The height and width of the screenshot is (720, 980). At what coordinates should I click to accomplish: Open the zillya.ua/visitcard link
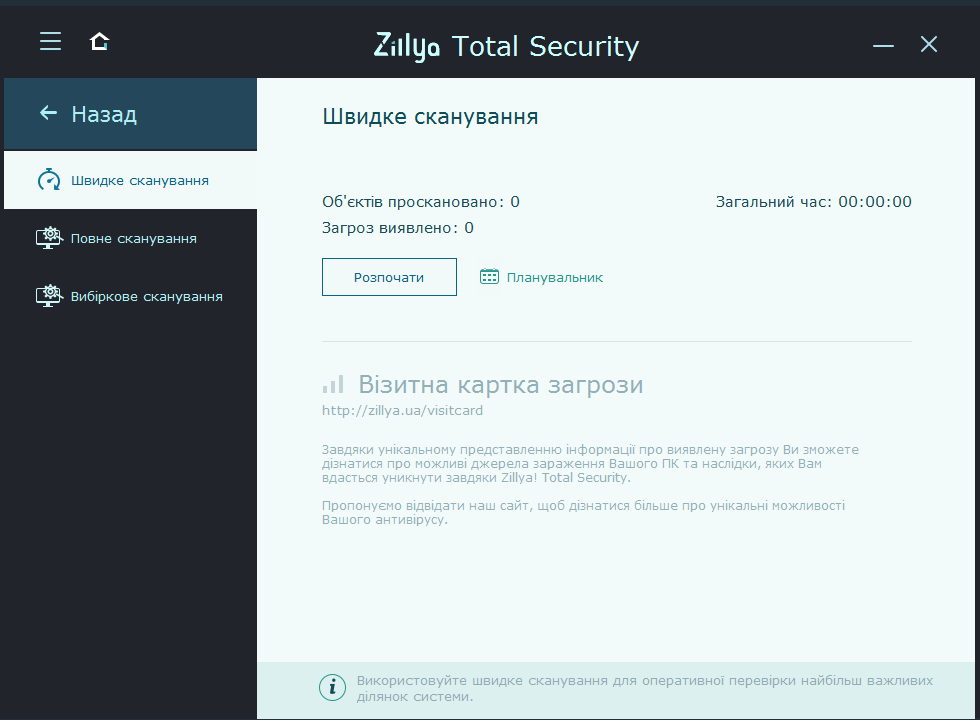click(402, 409)
